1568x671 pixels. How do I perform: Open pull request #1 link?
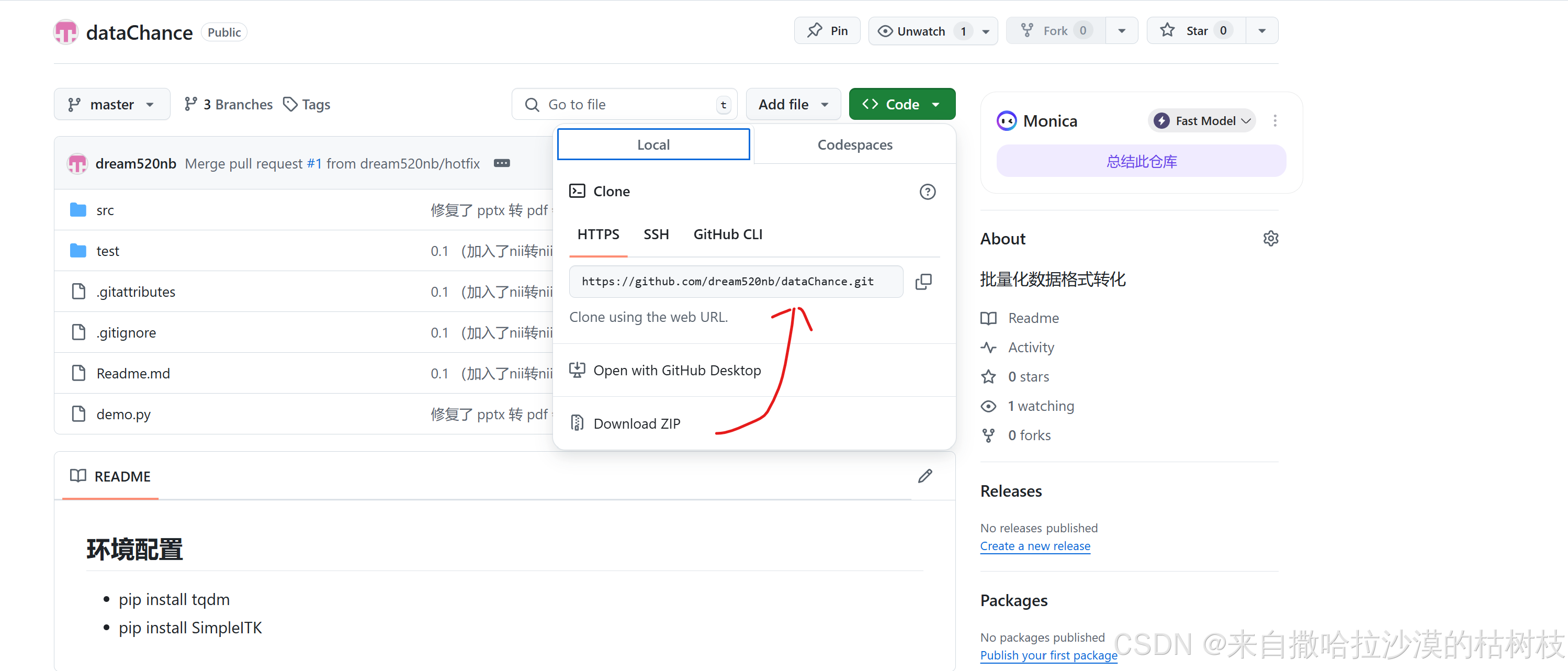(314, 164)
